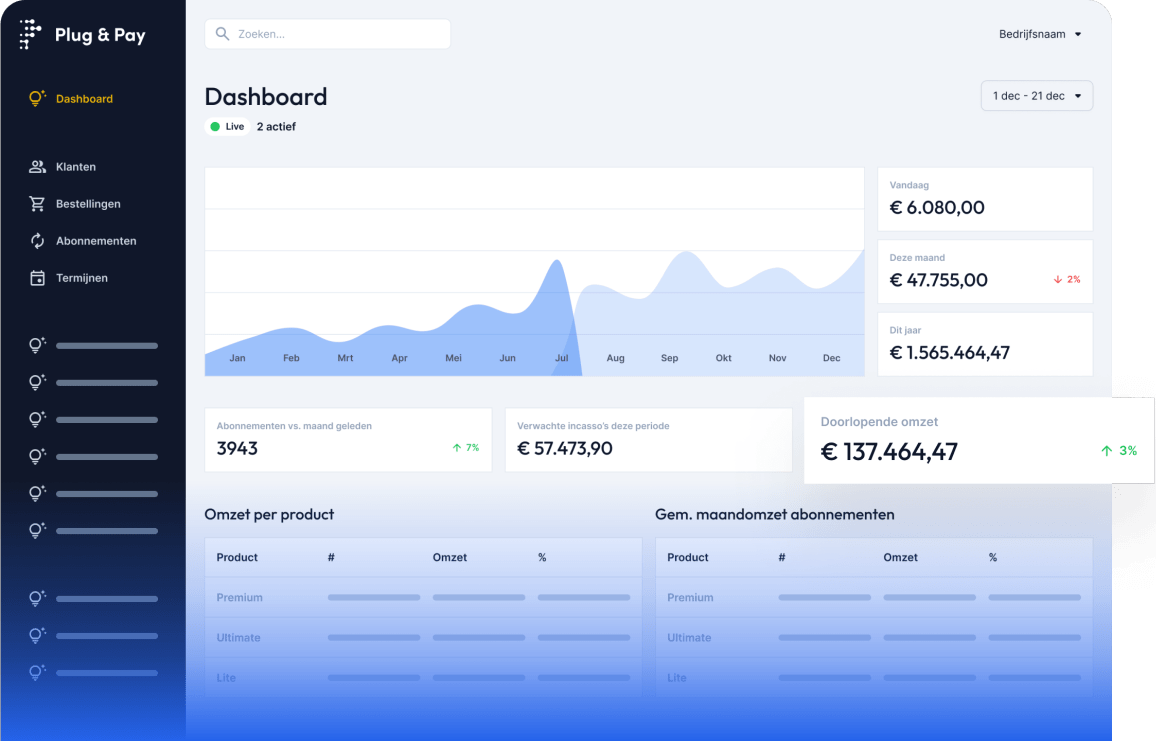Open Abonnementen using the refresh icon
The height and width of the screenshot is (741, 1156).
(36, 240)
